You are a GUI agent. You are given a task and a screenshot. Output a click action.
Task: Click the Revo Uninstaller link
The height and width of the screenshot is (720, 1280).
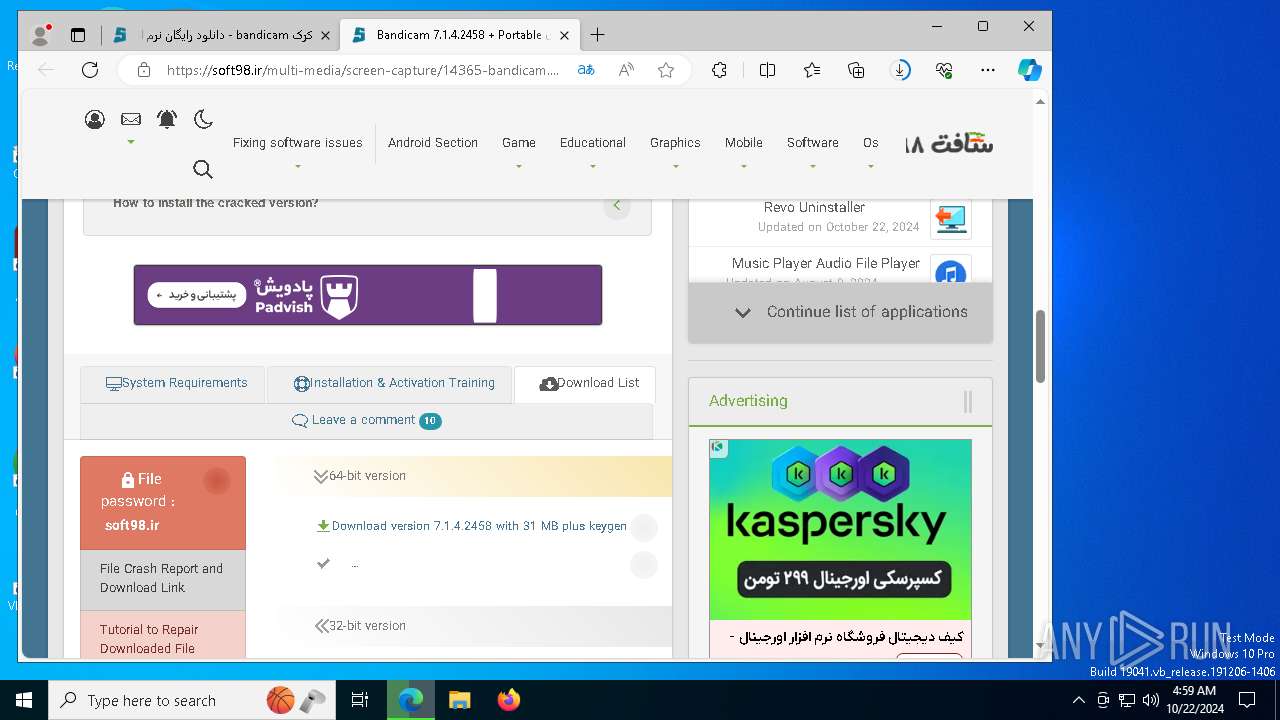click(x=814, y=208)
